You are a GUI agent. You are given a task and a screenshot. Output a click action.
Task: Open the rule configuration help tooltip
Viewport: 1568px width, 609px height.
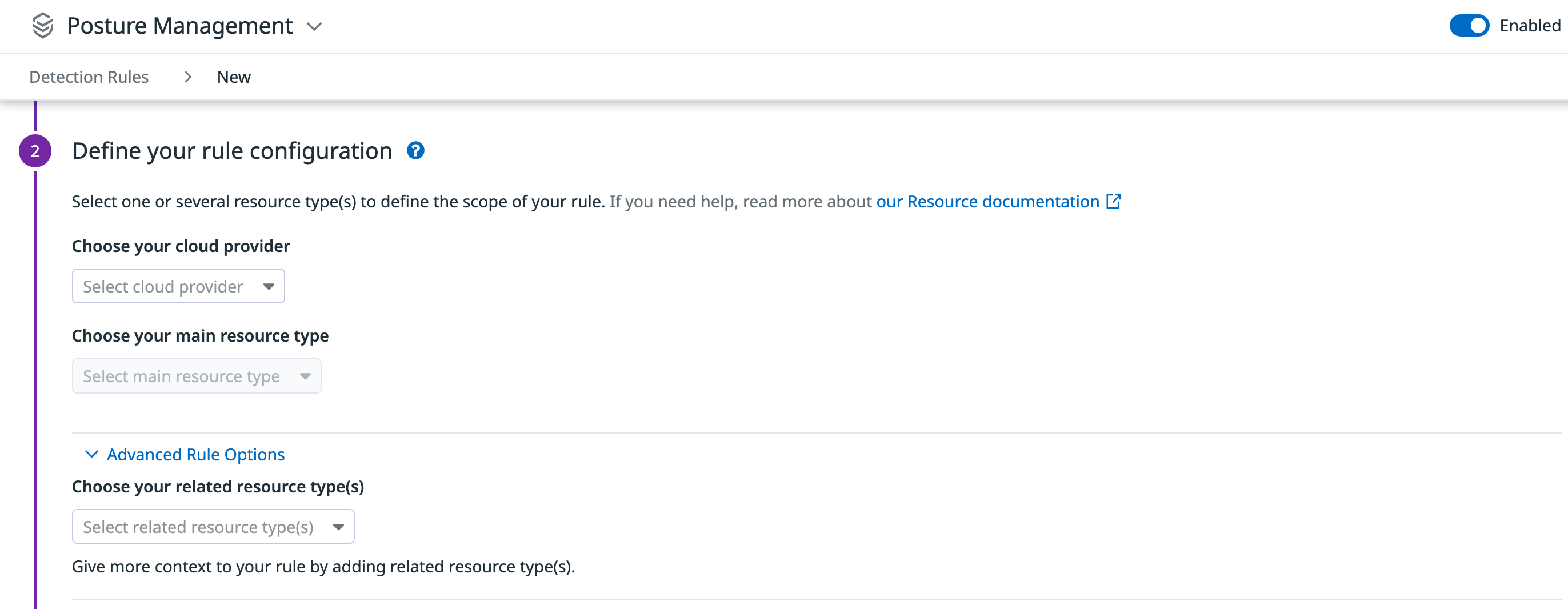[x=416, y=150]
